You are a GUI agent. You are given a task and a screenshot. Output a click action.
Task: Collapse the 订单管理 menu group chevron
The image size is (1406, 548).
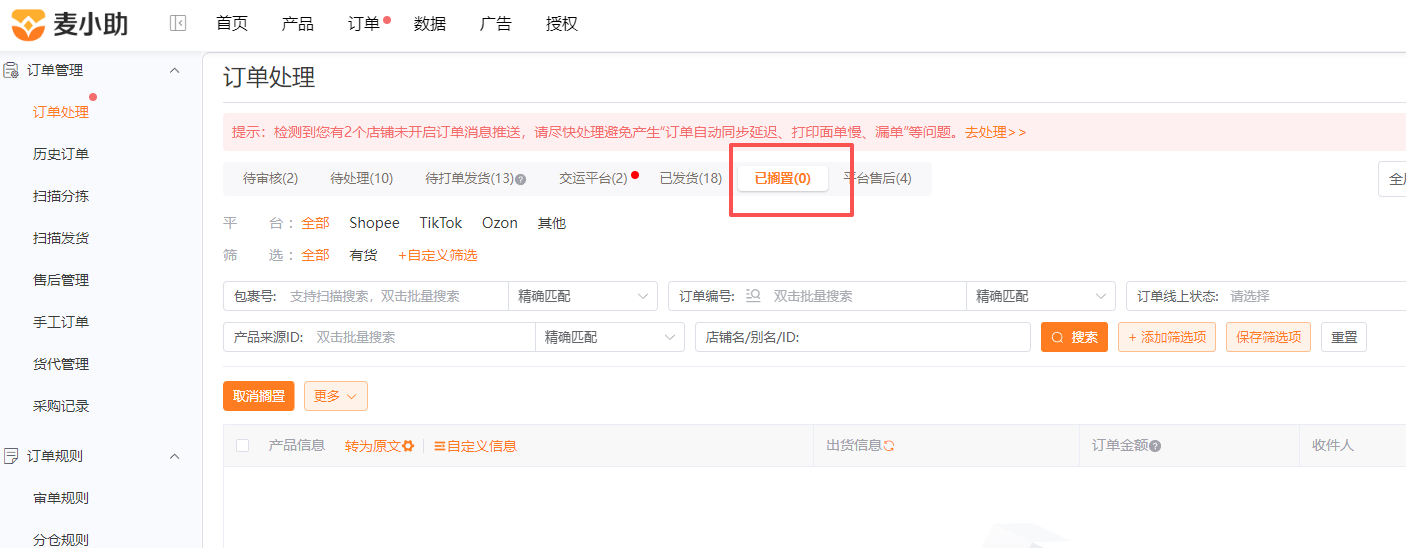[x=174, y=70]
